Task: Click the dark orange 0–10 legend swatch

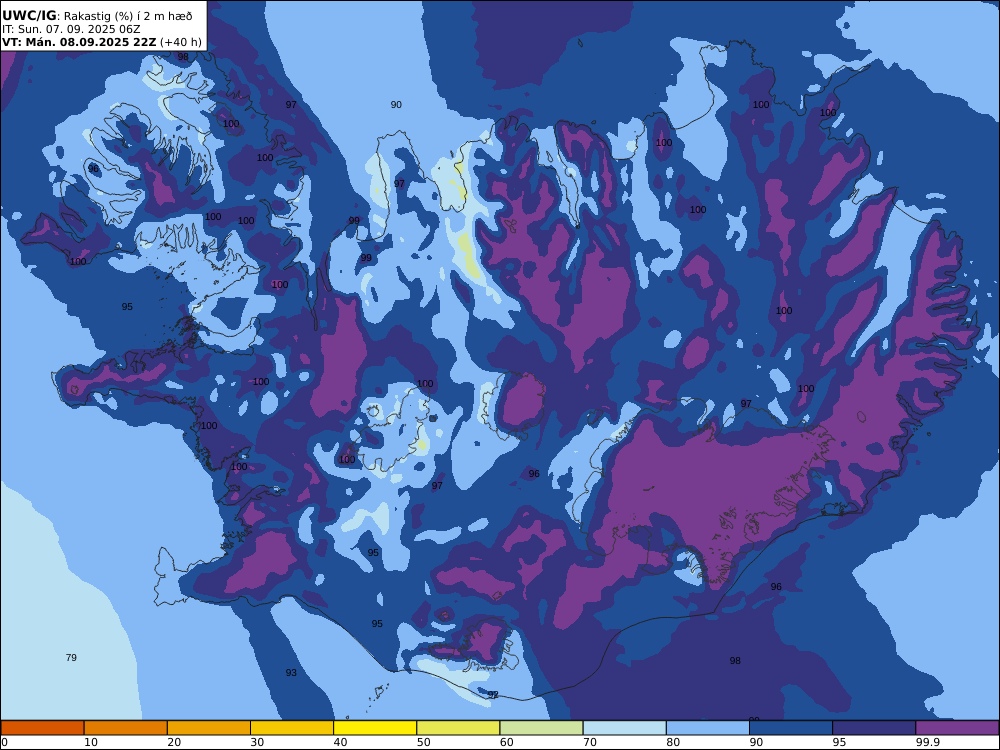Action: (x=42, y=728)
